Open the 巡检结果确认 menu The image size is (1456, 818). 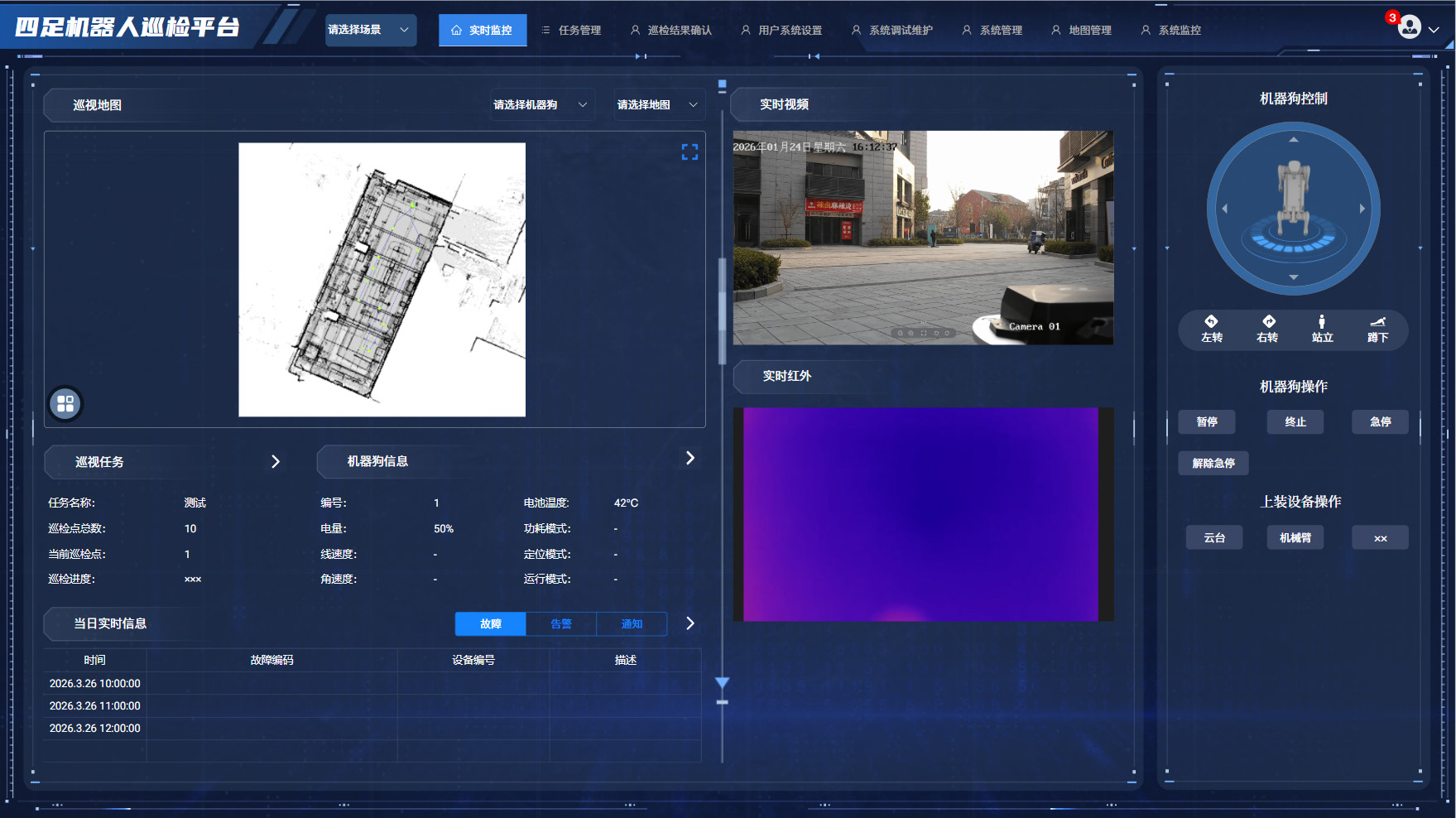pos(671,31)
